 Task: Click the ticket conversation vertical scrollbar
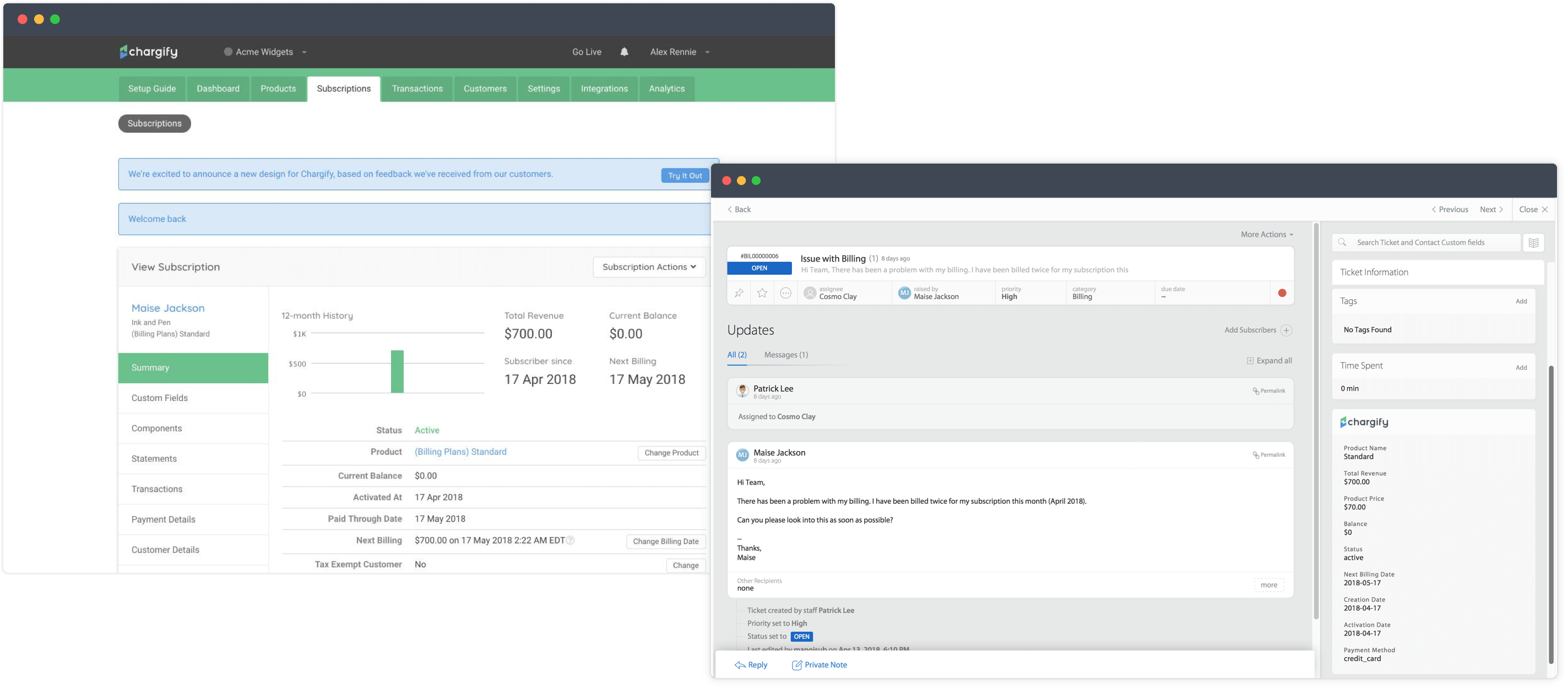(x=1316, y=421)
